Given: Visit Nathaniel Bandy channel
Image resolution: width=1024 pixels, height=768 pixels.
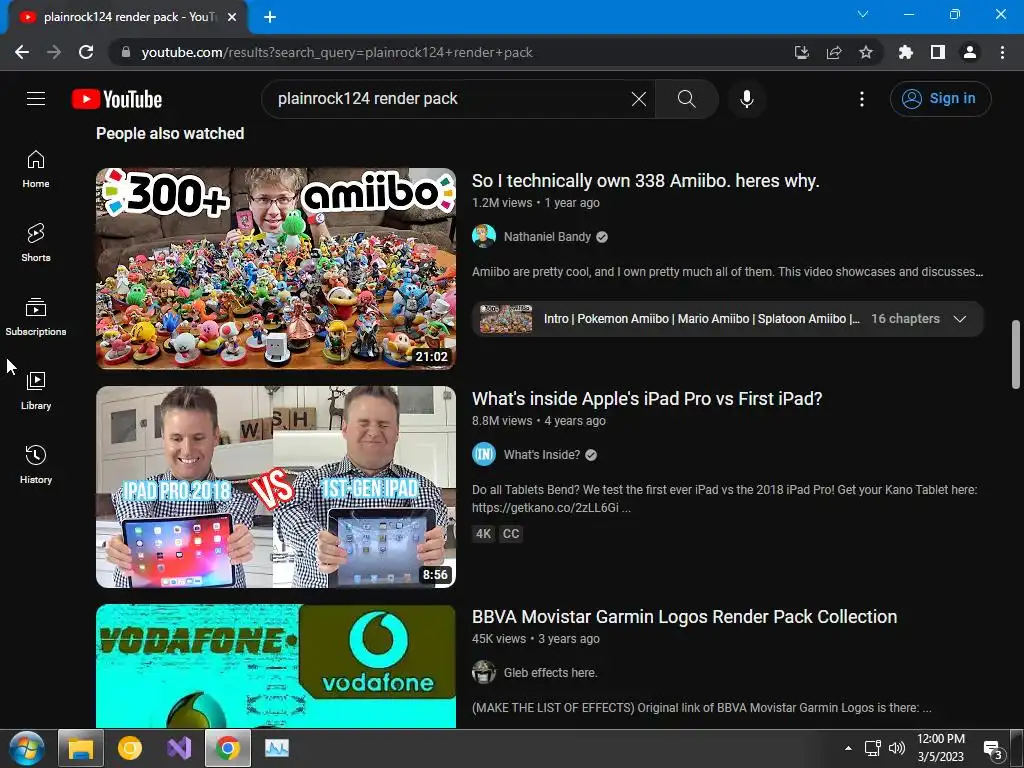Looking at the screenshot, I should (547, 236).
